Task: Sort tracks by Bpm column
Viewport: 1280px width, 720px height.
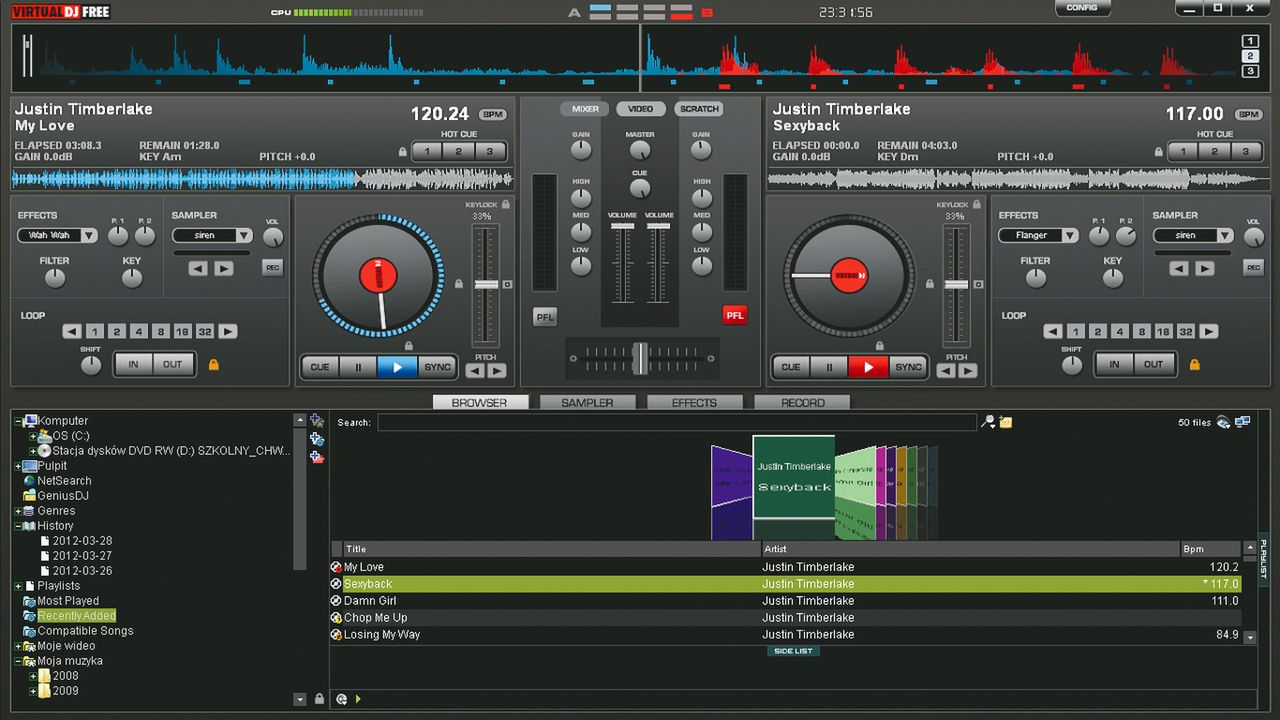Action: pyautogui.click(x=1211, y=549)
